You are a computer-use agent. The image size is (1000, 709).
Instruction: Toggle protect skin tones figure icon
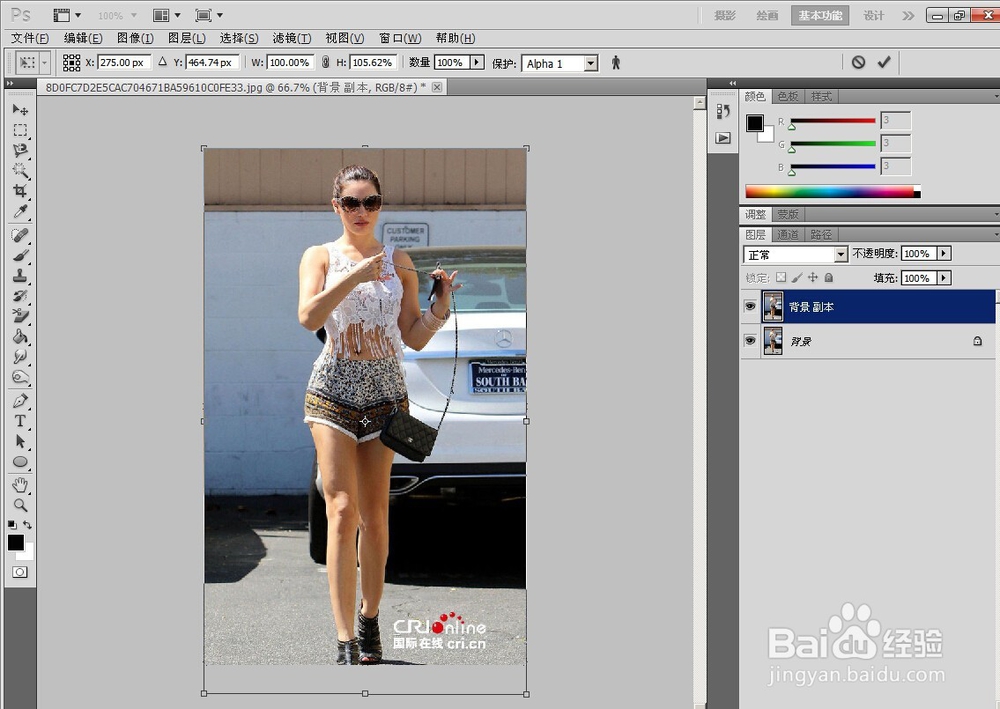615,62
